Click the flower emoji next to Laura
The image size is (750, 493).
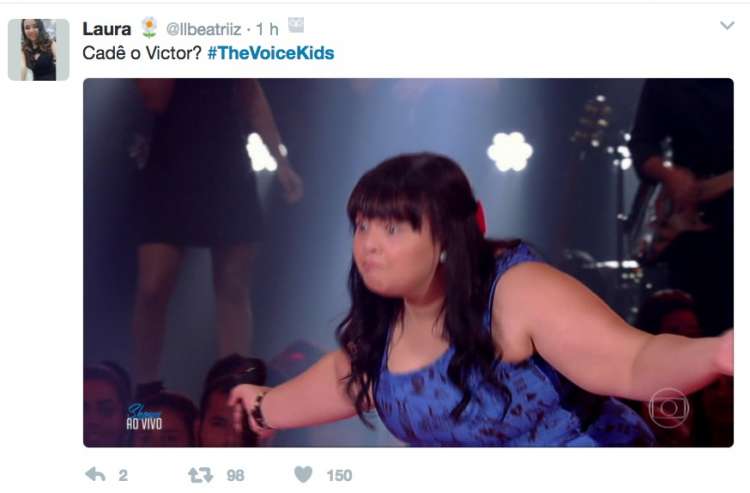(150, 28)
